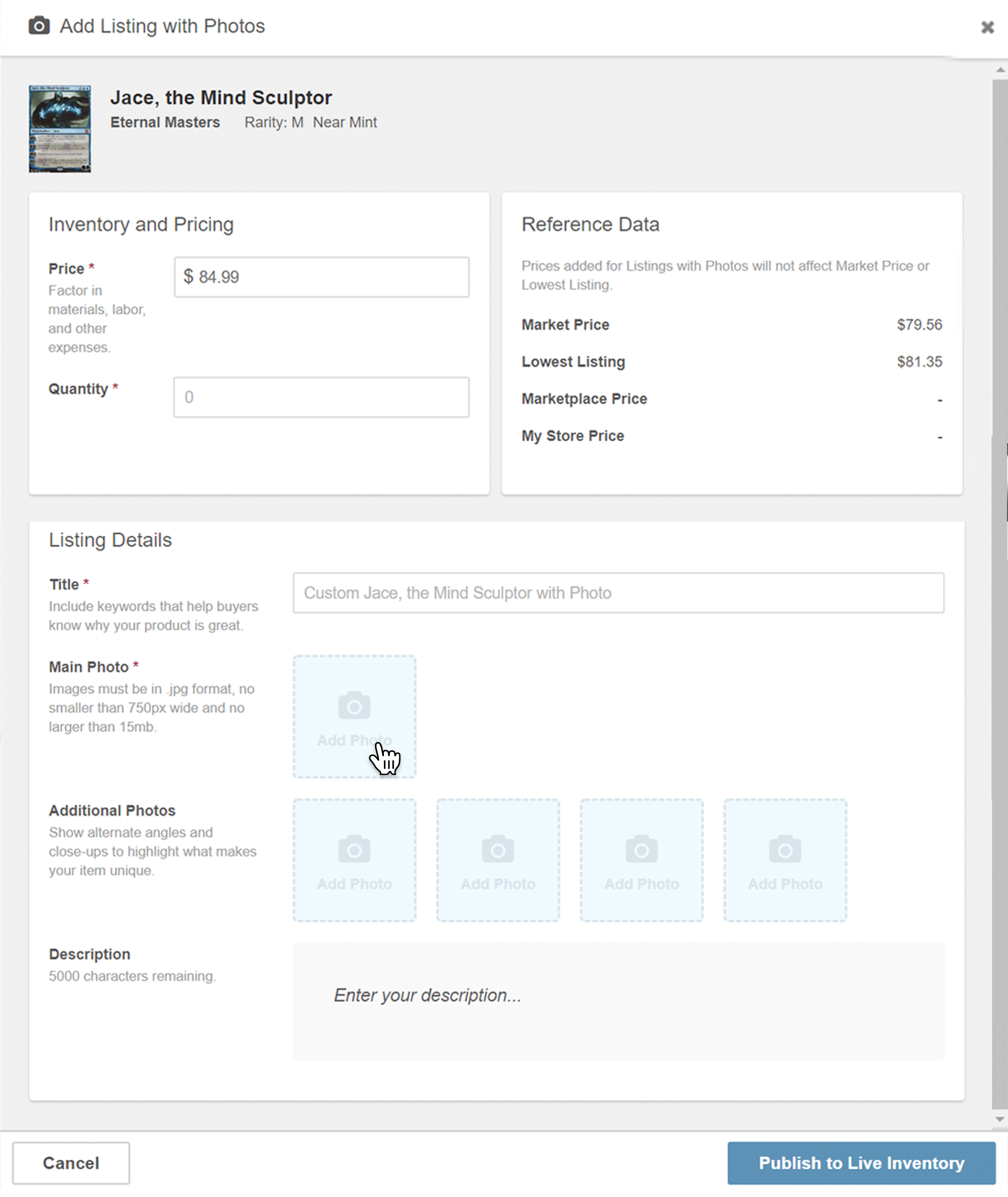Click the Cancel button
The image size is (1008, 1197).
(71, 1163)
